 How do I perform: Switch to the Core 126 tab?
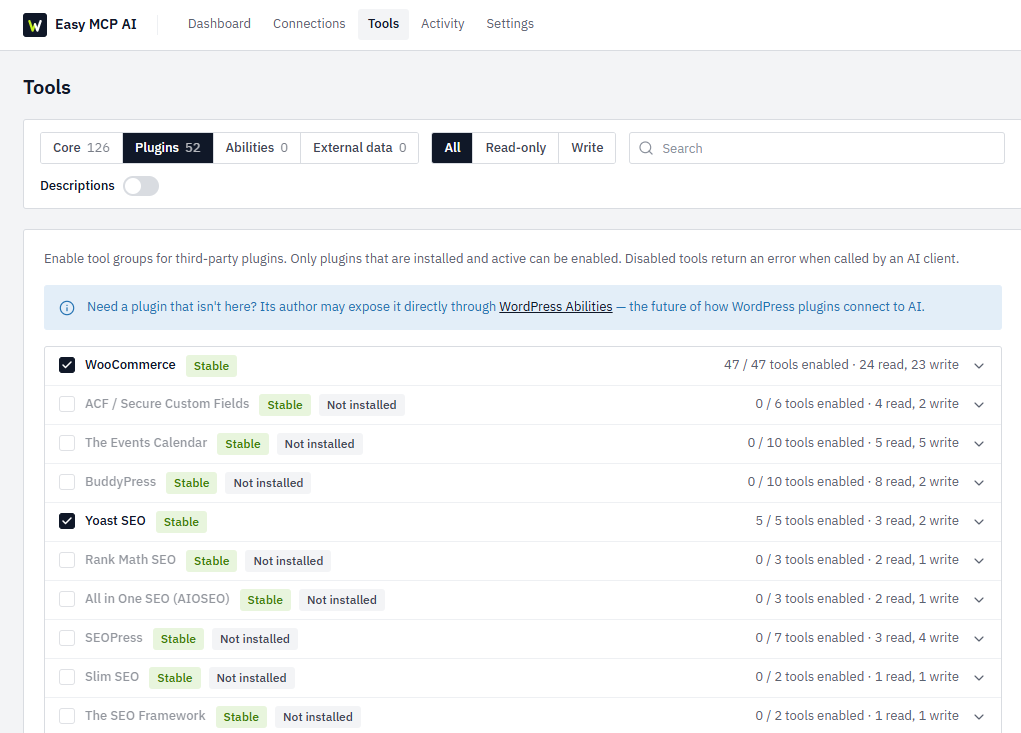pyautogui.click(x=81, y=148)
